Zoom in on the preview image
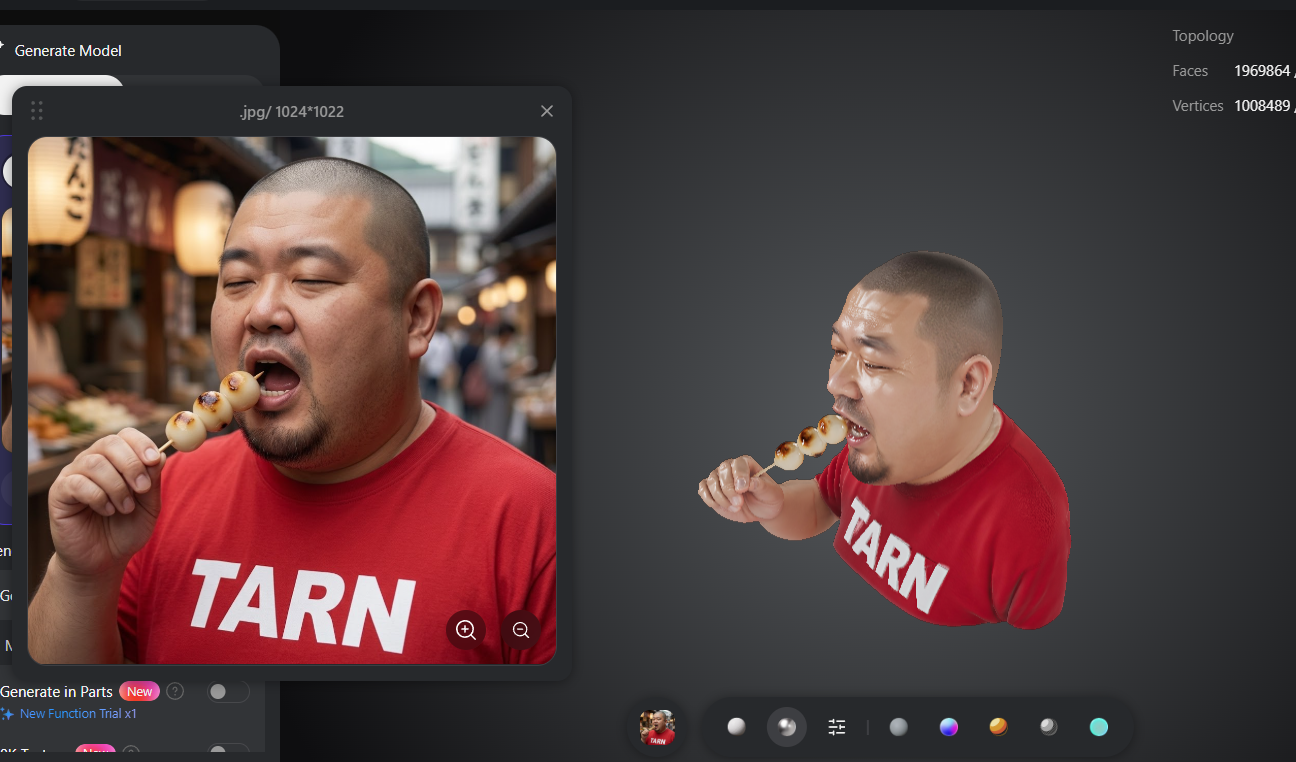Viewport: 1296px width, 762px height. [466, 630]
